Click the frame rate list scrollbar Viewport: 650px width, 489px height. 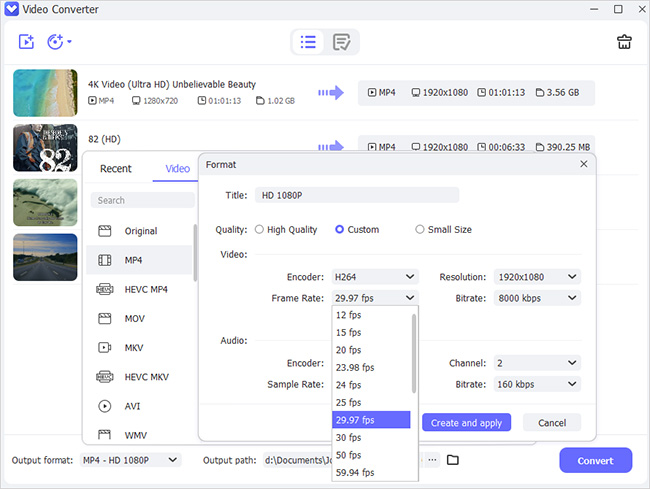[x=414, y=353]
